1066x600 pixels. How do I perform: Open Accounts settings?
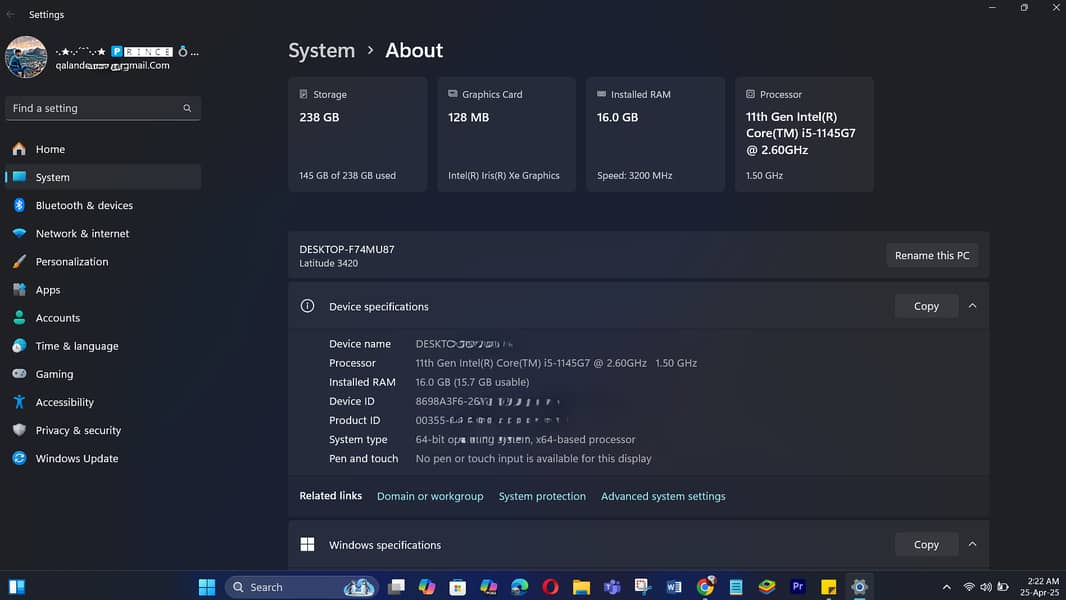tap(103, 317)
